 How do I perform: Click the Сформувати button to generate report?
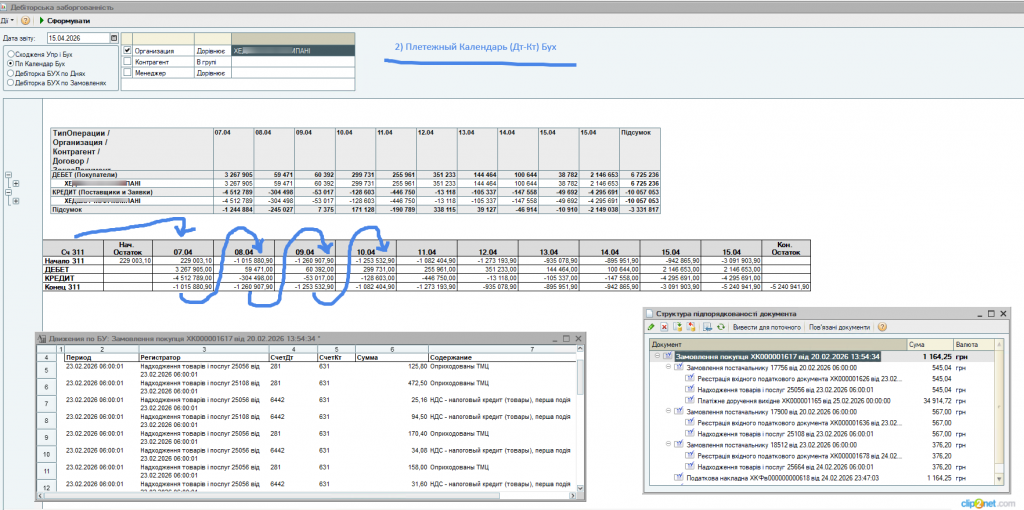[68, 20]
